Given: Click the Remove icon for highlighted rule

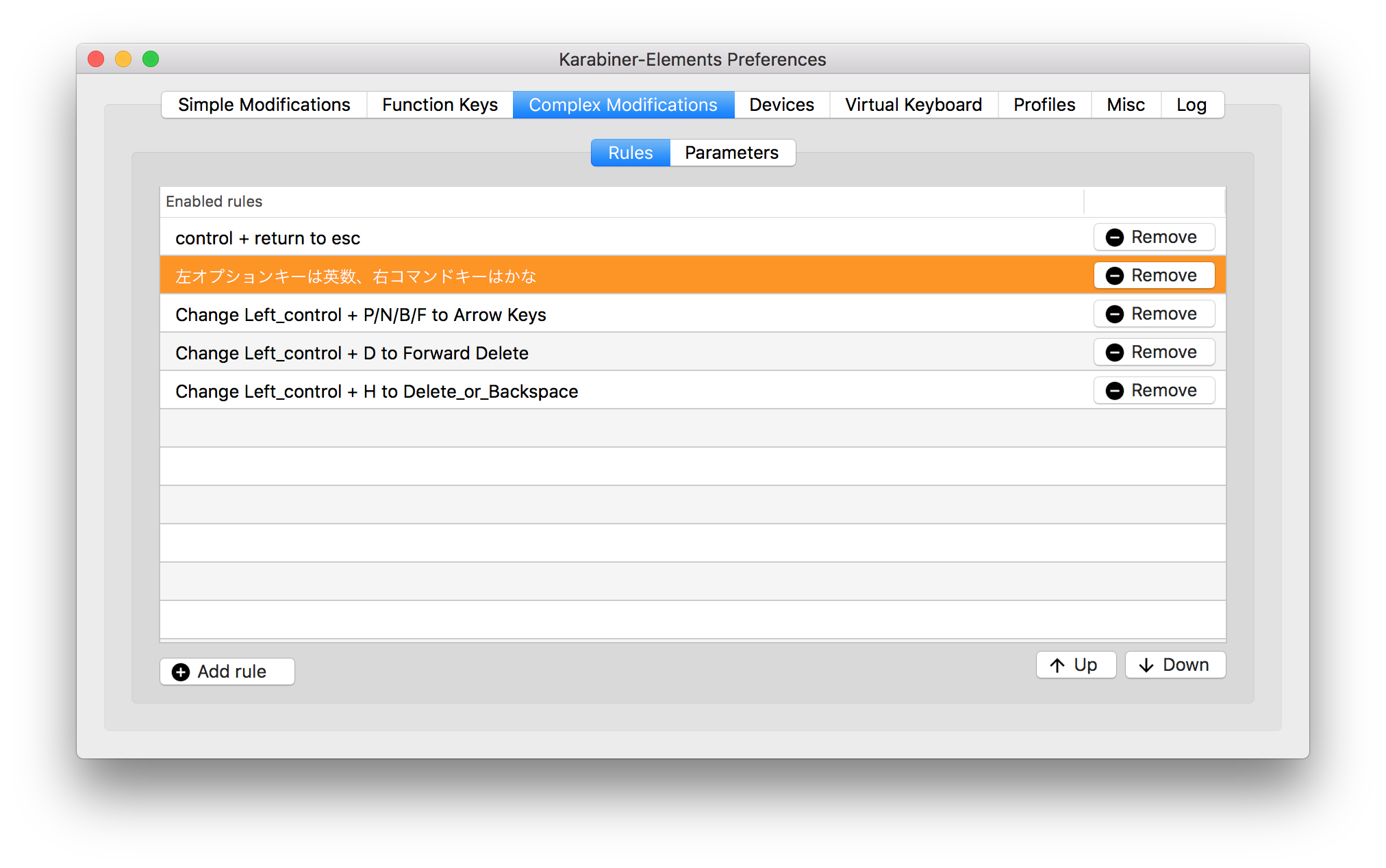Looking at the screenshot, I should pos(1113,276).
